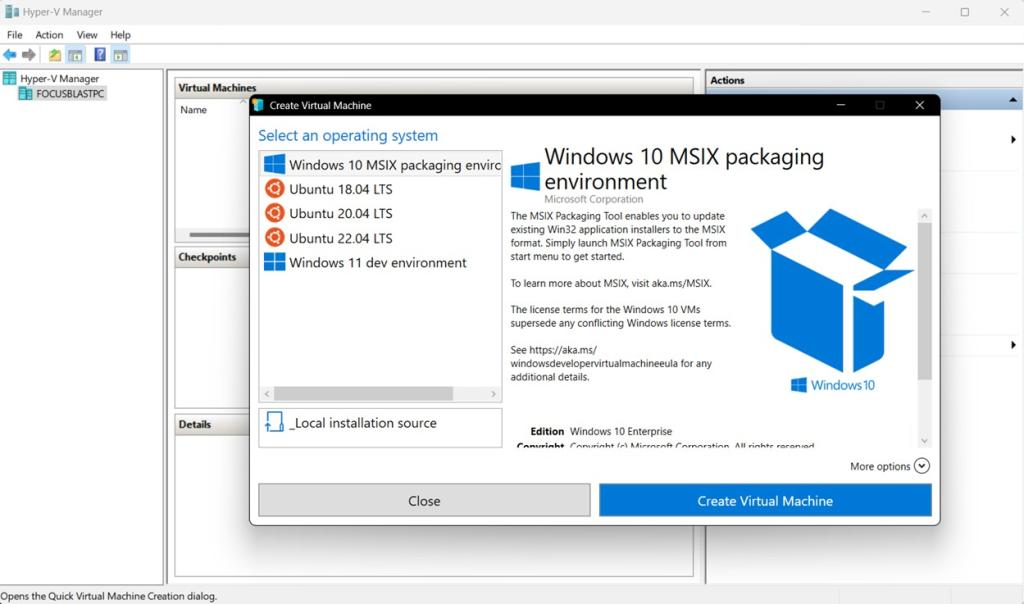This screenshot has height=604, width=1024.
Task: Click the Back arrow in toolbar
Action: pos(10,55)
